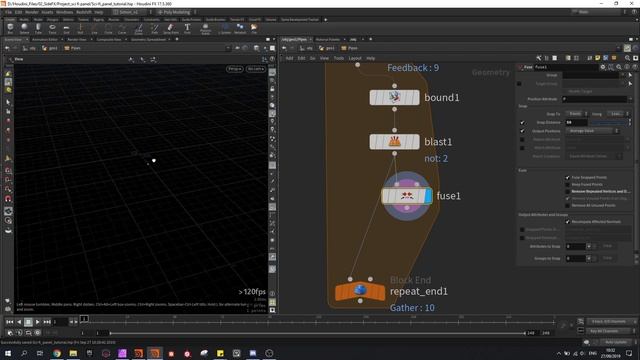Select the Metaball shelf tool
This screenshot has height=360, width=640.
coord(240,28)
